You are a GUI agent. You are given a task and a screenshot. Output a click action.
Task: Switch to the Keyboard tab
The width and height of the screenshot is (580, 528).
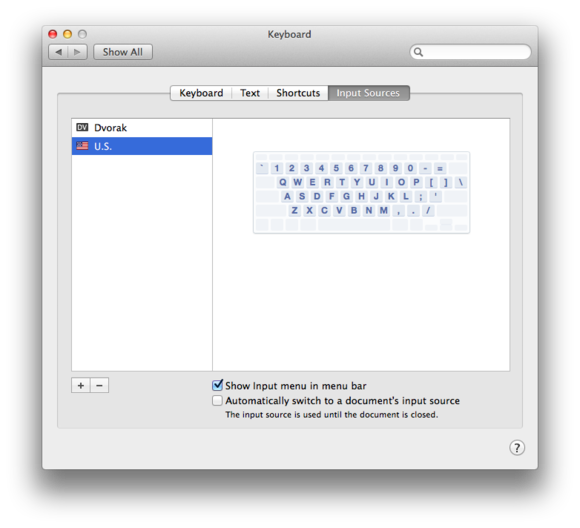pos(201,93)
